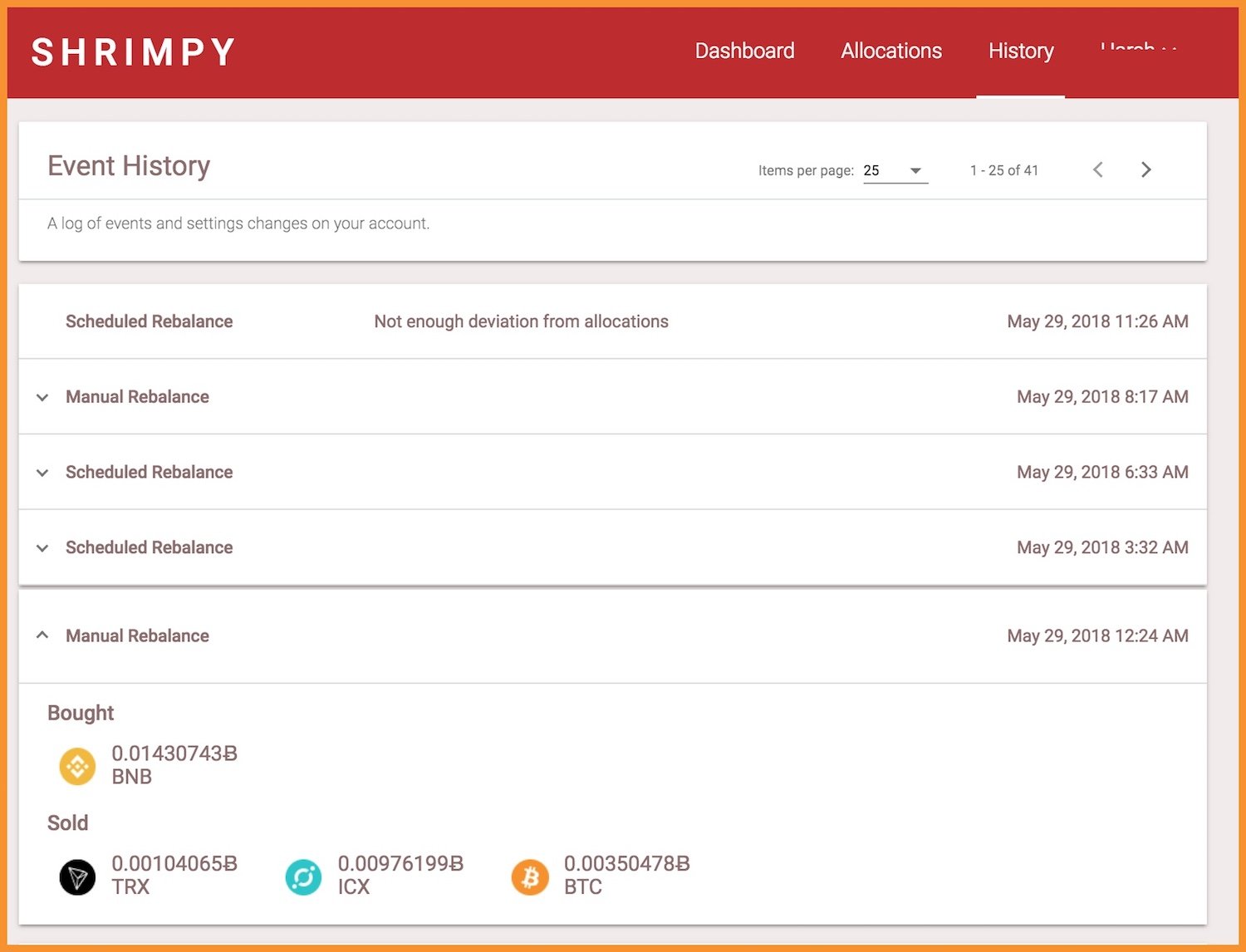Click the '1 - 25 of 41' page counter

(x=1003, y=170)
